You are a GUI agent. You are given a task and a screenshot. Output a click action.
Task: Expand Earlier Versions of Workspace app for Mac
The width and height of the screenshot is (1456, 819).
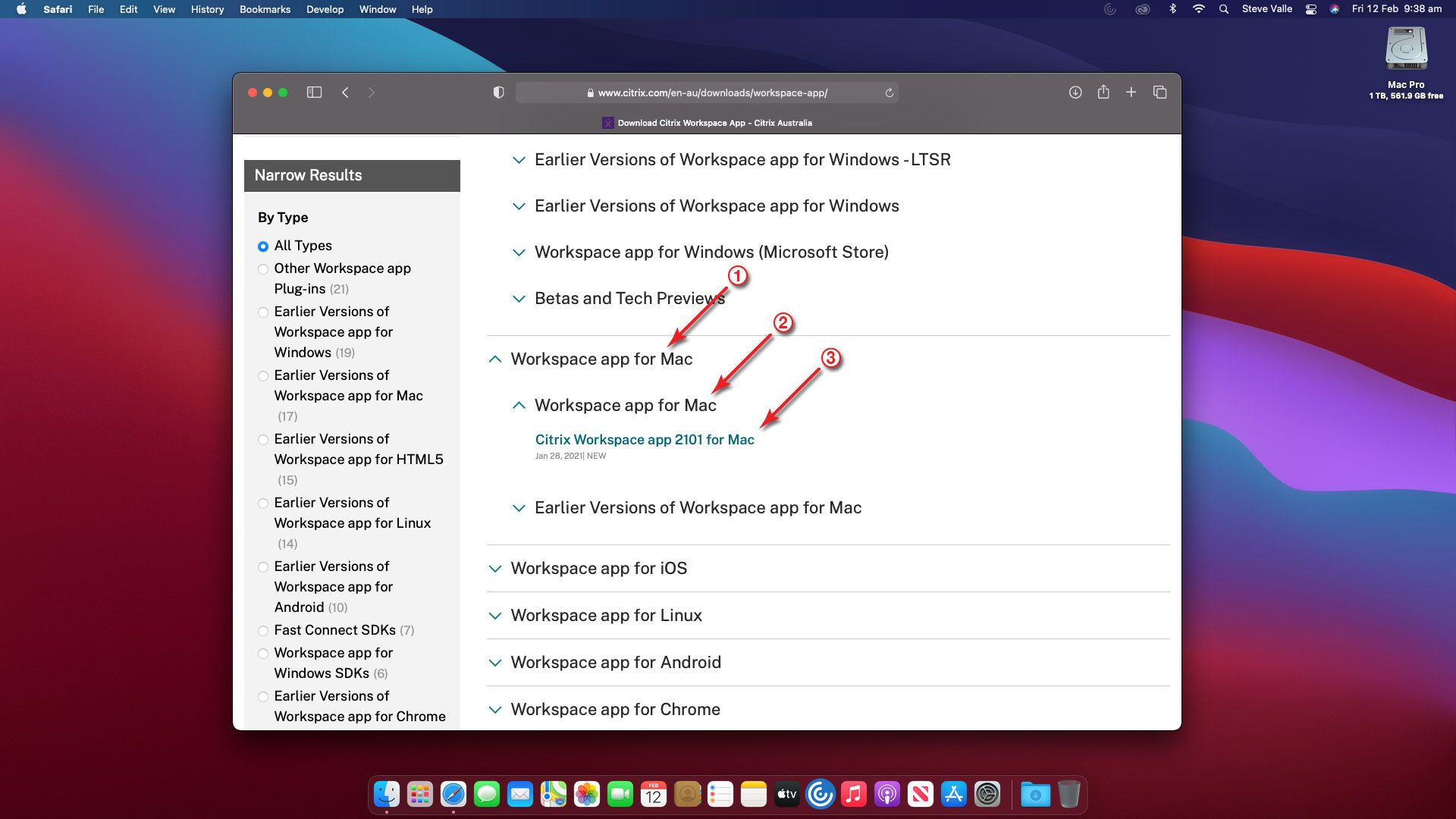coord(698,508)
